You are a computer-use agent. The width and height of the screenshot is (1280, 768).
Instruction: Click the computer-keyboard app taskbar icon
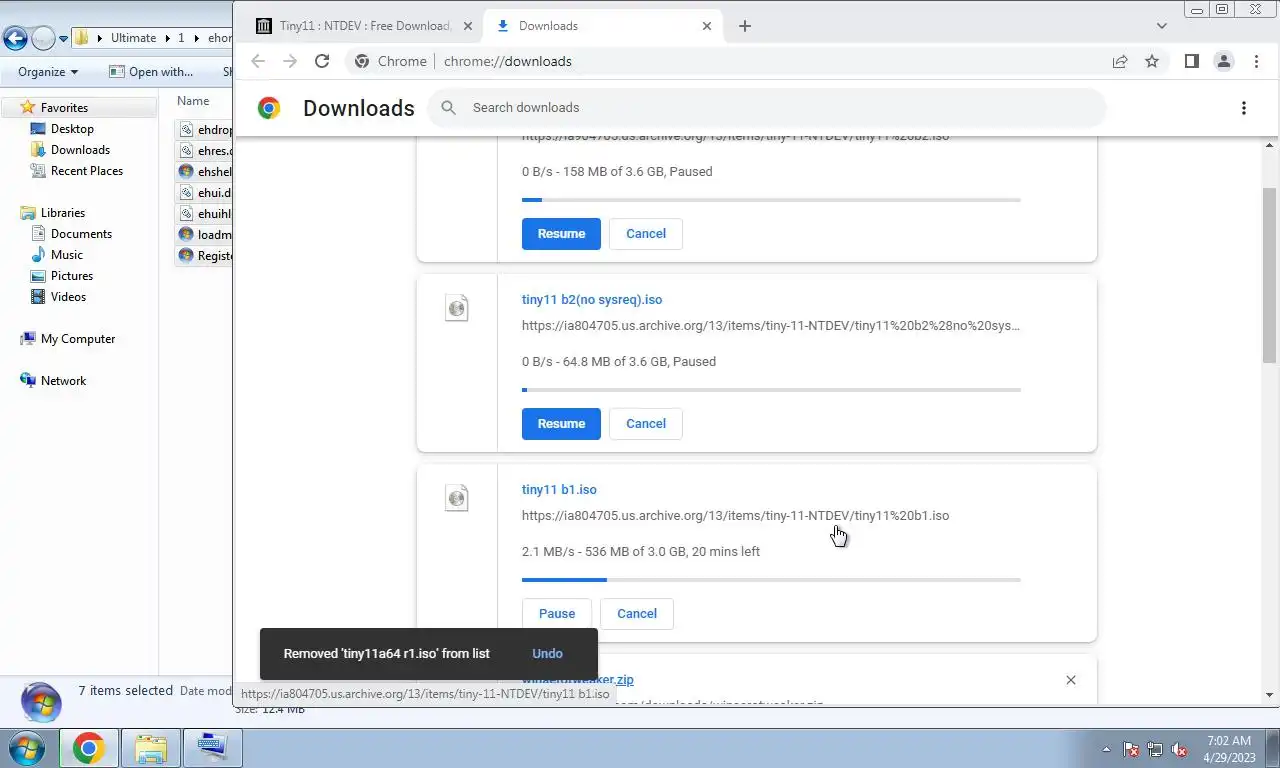[213, 748]
